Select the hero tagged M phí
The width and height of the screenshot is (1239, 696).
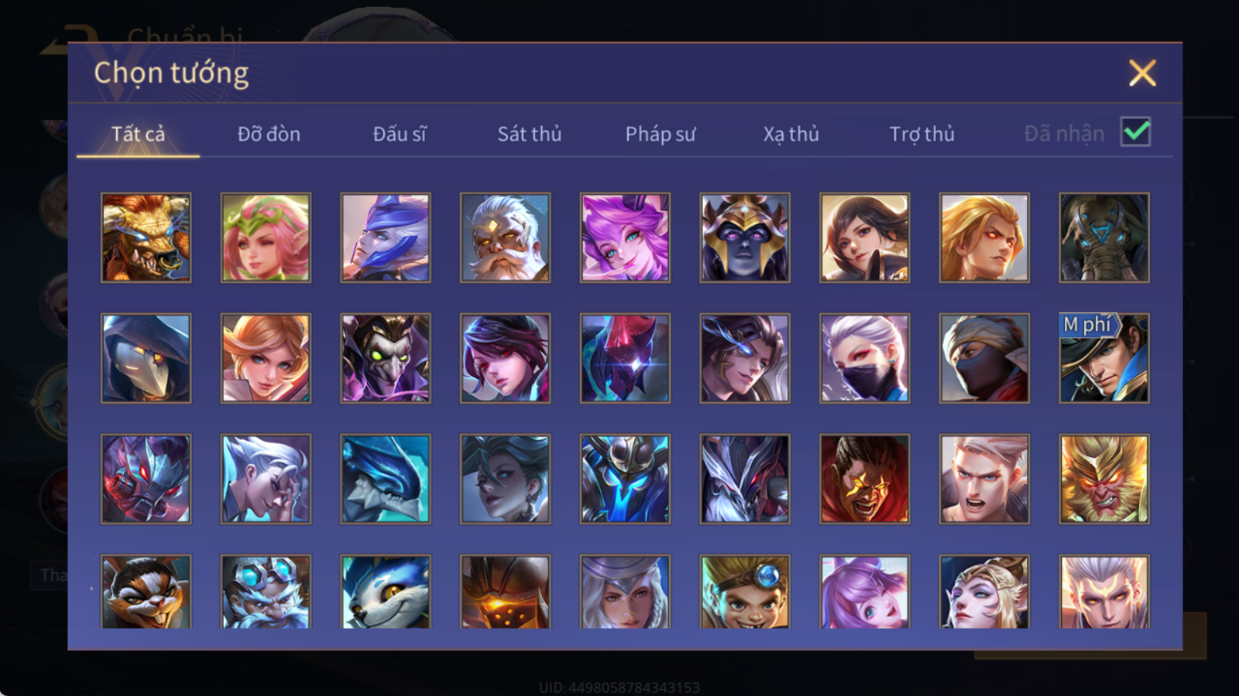[1104, 358]
